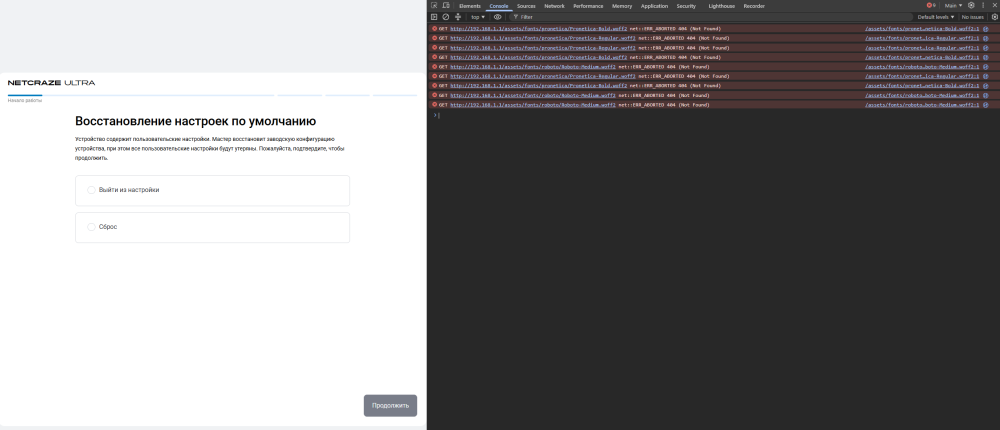Screen dimensions: 1000x430
Task: Toggle the device toolbar icon
Action: 446,6
